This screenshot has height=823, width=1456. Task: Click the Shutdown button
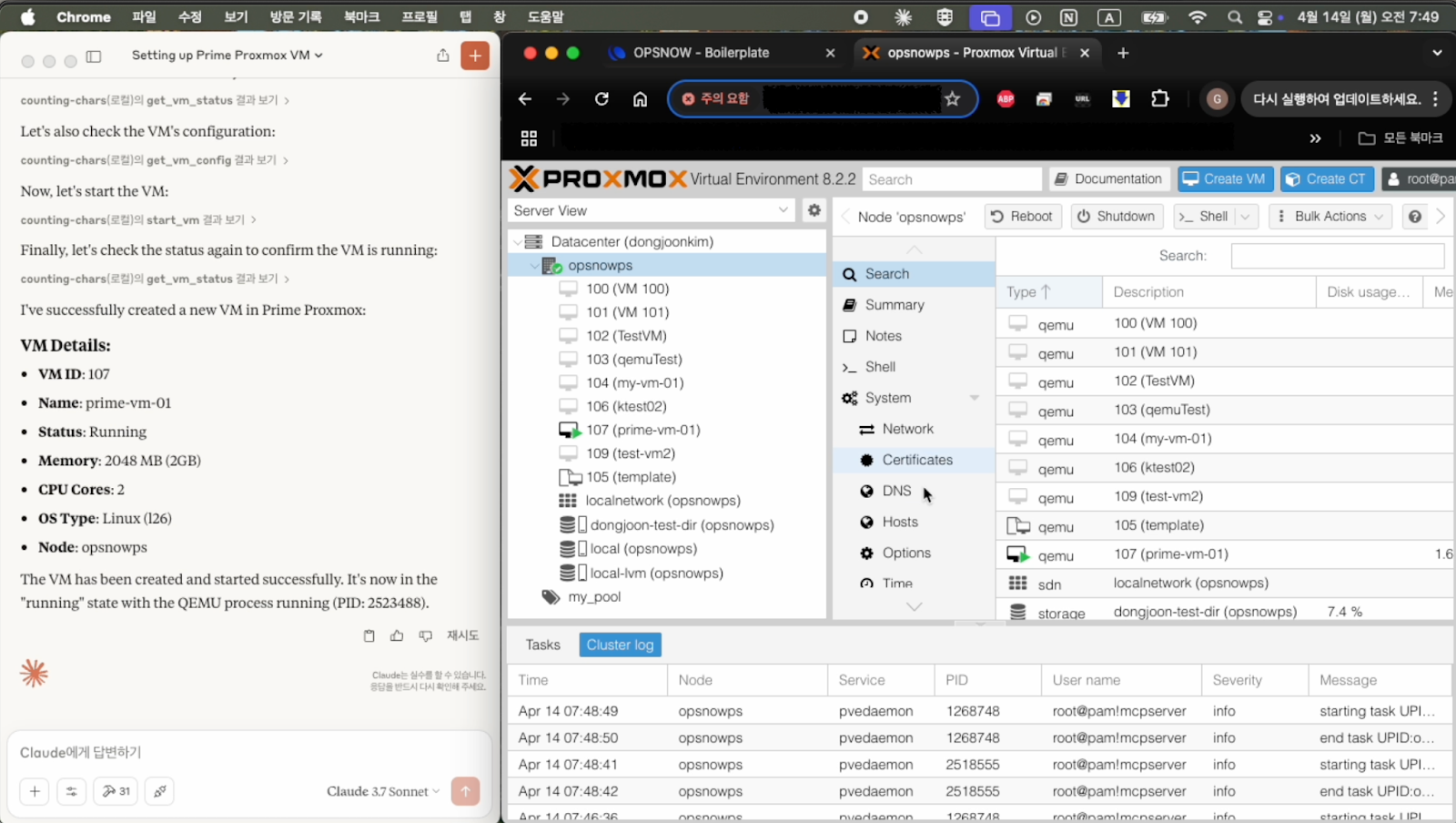click(1116, 217)
